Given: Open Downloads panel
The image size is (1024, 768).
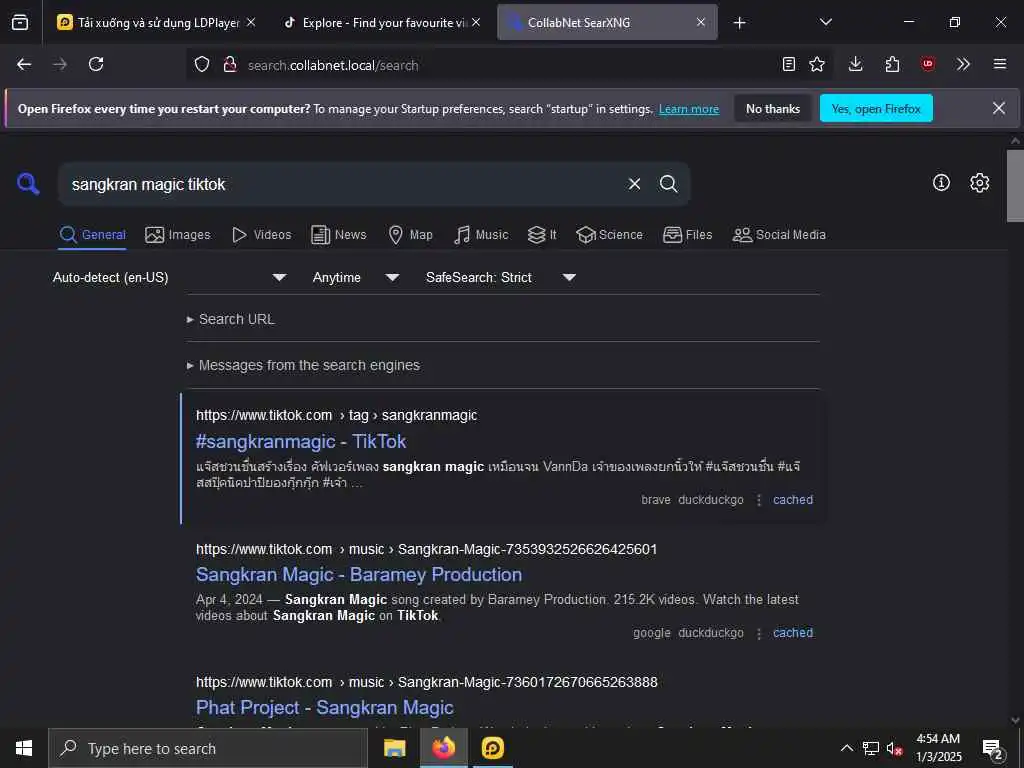Looking at the screenshot, I should coord(856,64).
